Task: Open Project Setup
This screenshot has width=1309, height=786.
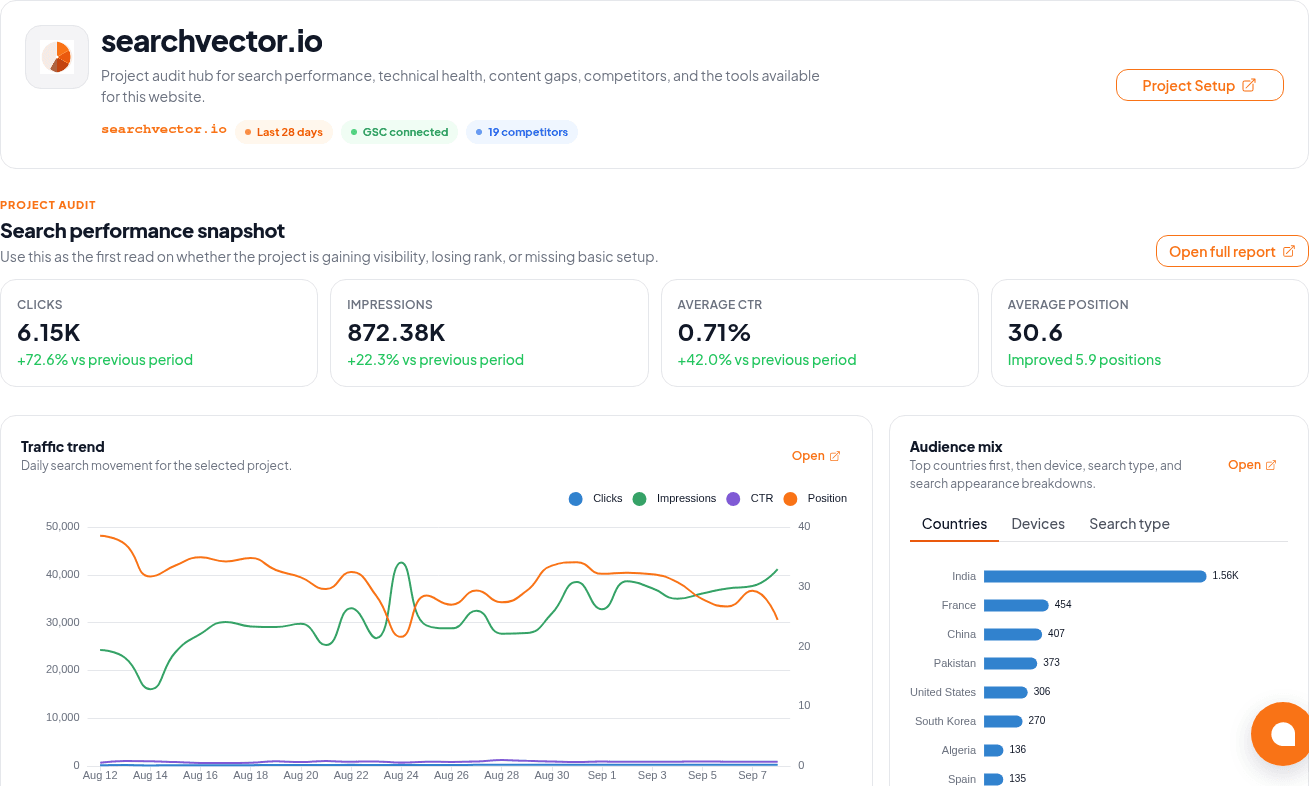Action: [x=1199, y=85]
